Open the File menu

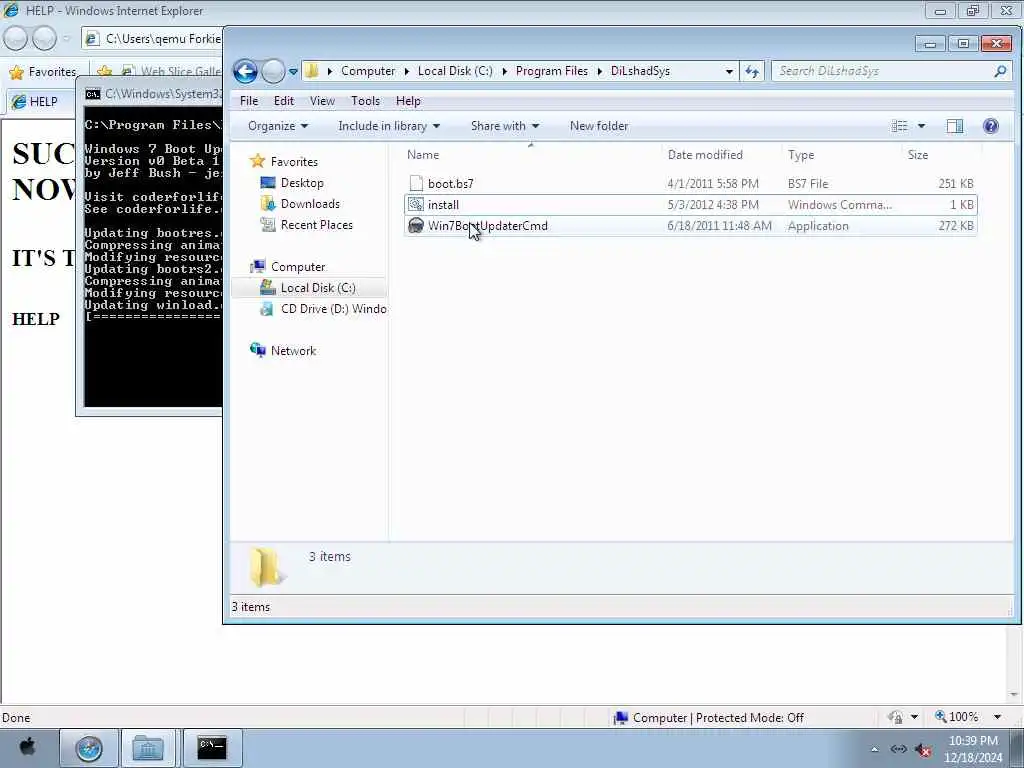[x=249, y=101]
